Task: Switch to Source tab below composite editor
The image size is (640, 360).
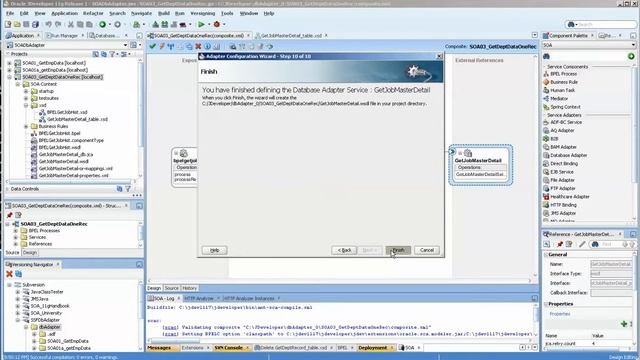Action: pos(171,288)
